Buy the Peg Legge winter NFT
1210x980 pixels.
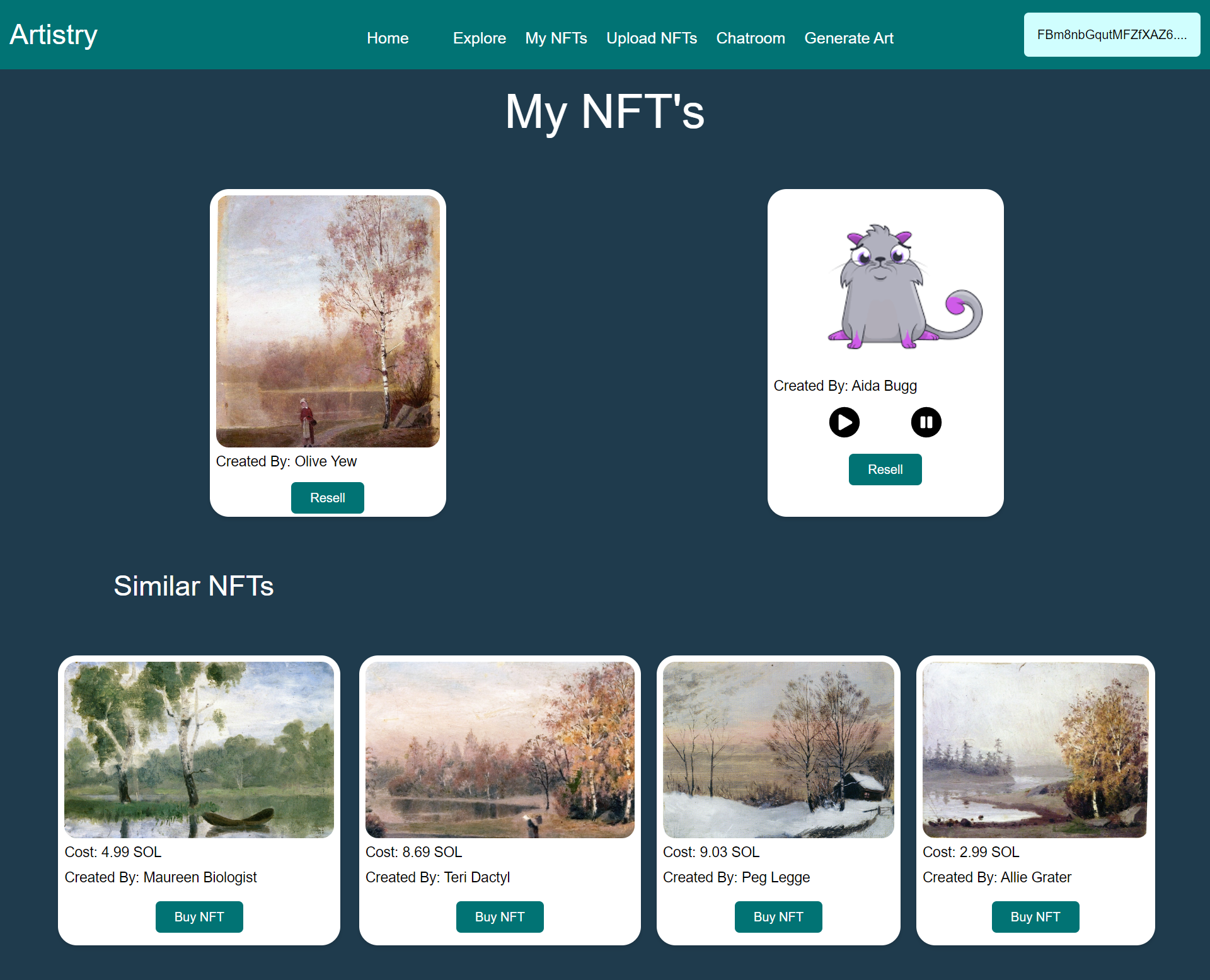click(x=778, y=917)
